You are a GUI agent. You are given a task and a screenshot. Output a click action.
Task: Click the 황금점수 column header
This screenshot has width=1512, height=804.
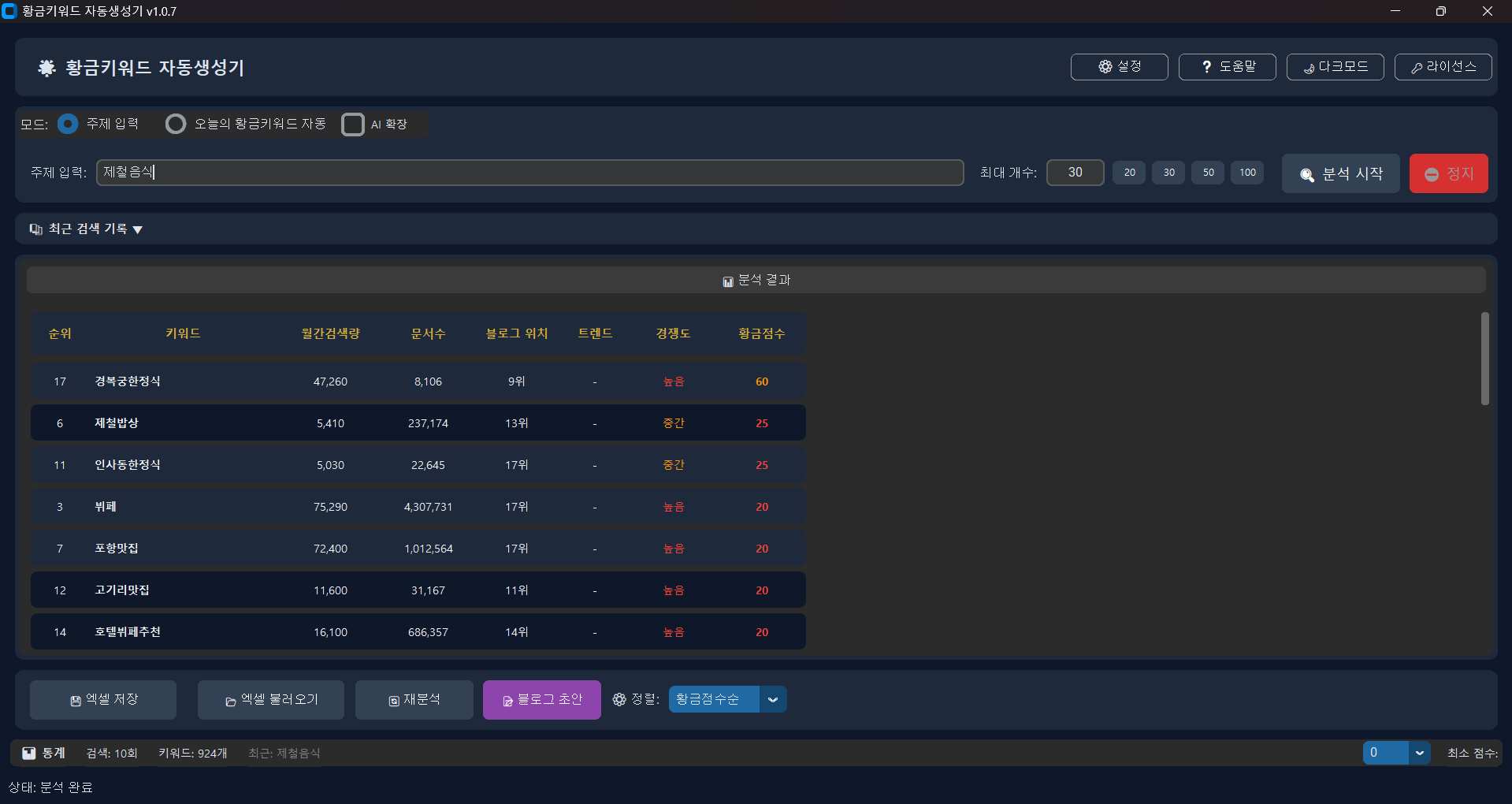pos(761,333)
